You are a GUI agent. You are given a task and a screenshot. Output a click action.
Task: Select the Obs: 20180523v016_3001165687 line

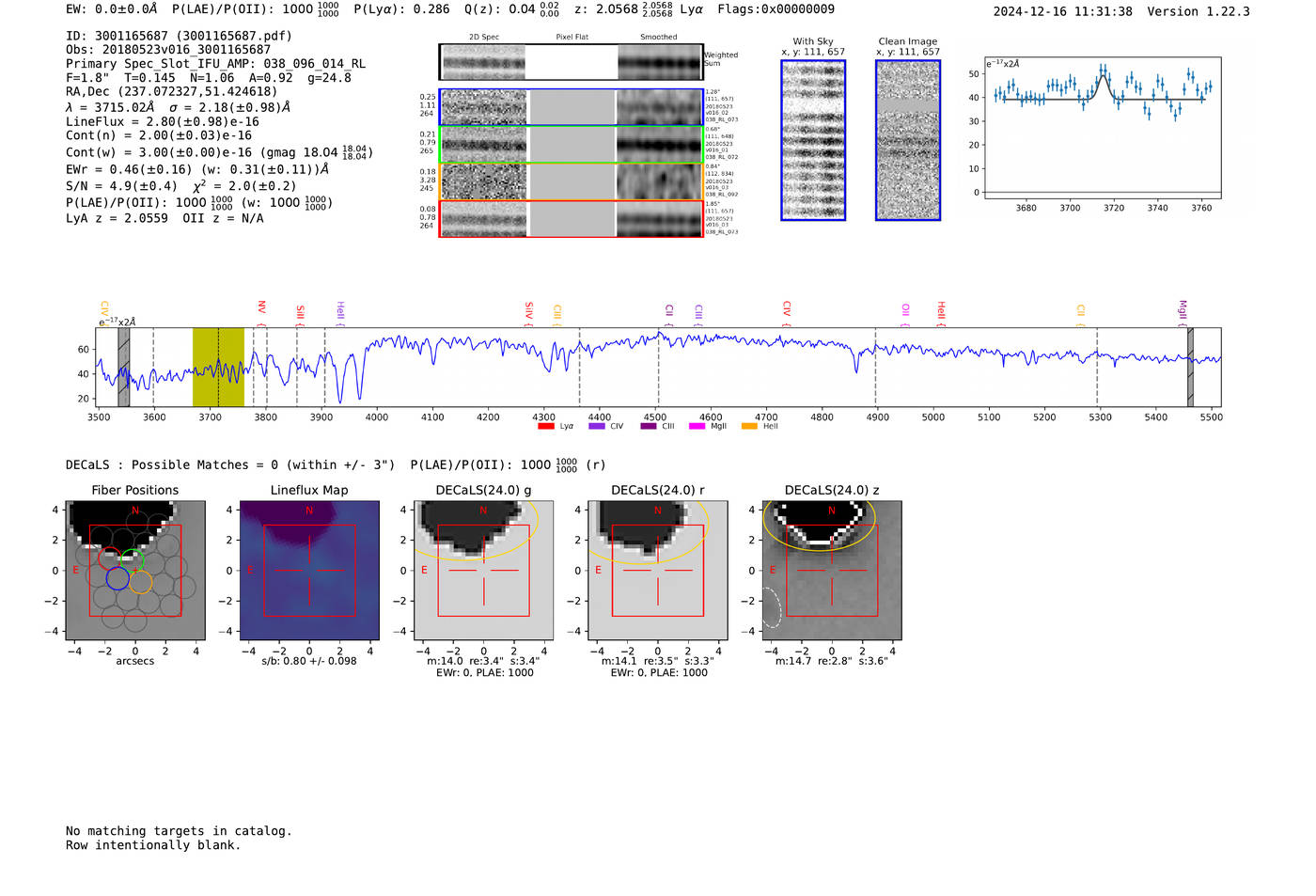pyautogui.click(x=168, y=50)
